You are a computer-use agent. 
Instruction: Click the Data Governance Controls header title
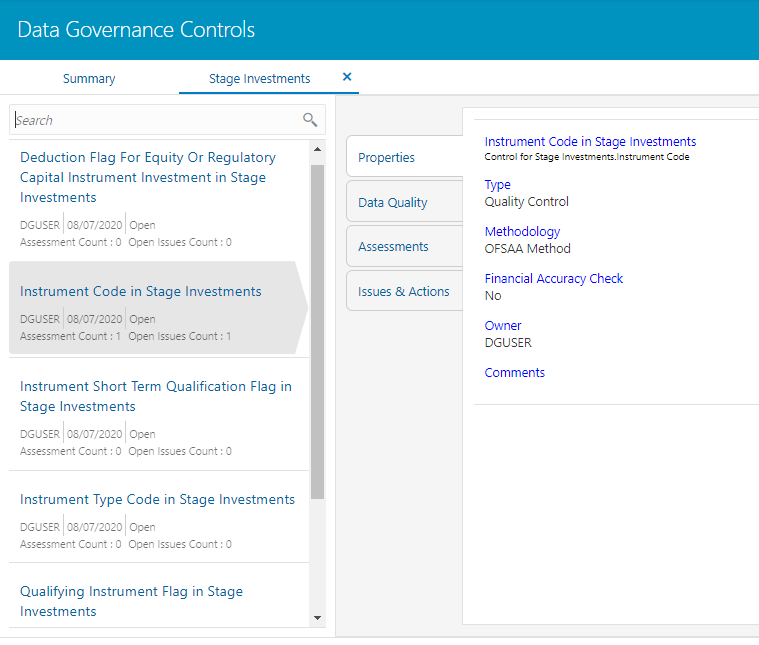click(136, 30)
